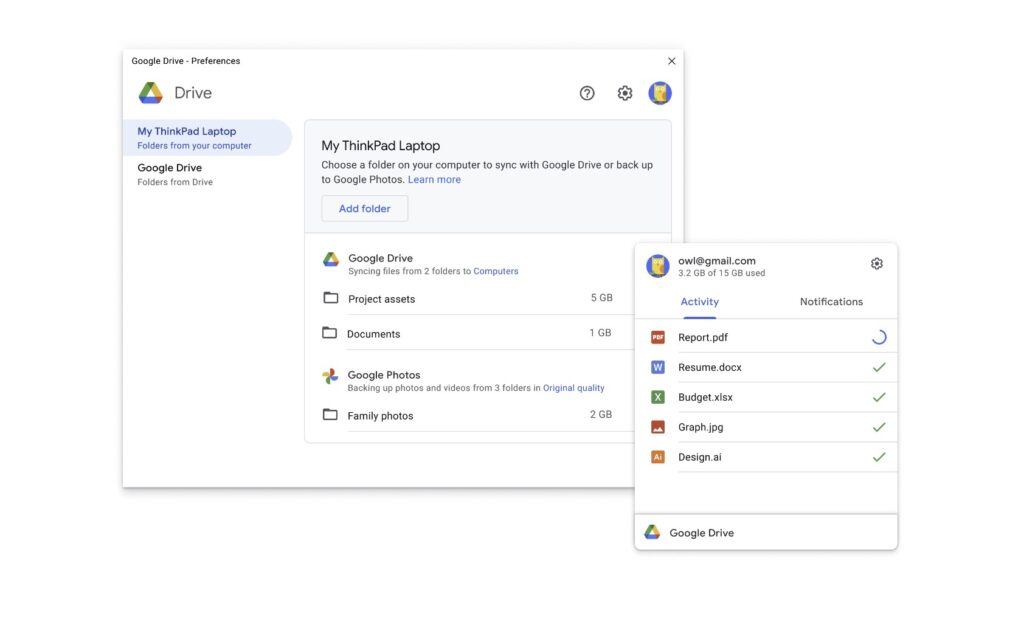Click the Graph.jpg file name
The image size is (1024, 625).
(x=701, y=427)
